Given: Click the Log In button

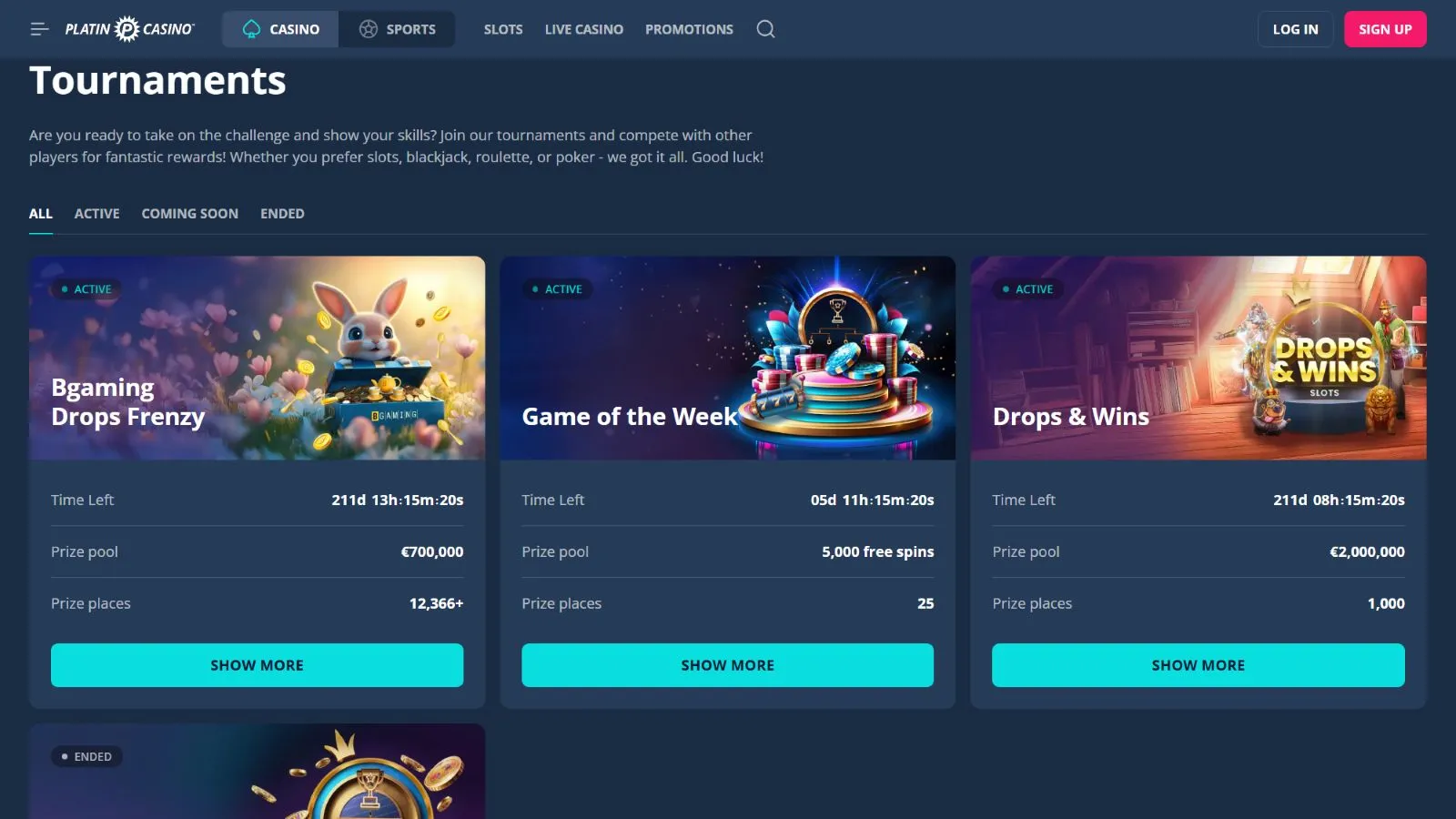Looking at the screenshot, I should [x=1295, y=29].
